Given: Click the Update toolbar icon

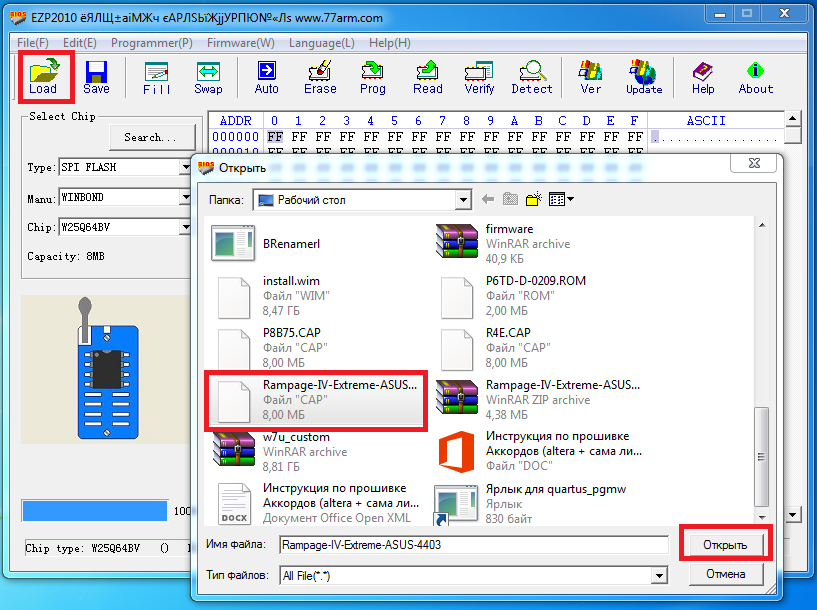Looking at the screenshot, I should point(644,77).
